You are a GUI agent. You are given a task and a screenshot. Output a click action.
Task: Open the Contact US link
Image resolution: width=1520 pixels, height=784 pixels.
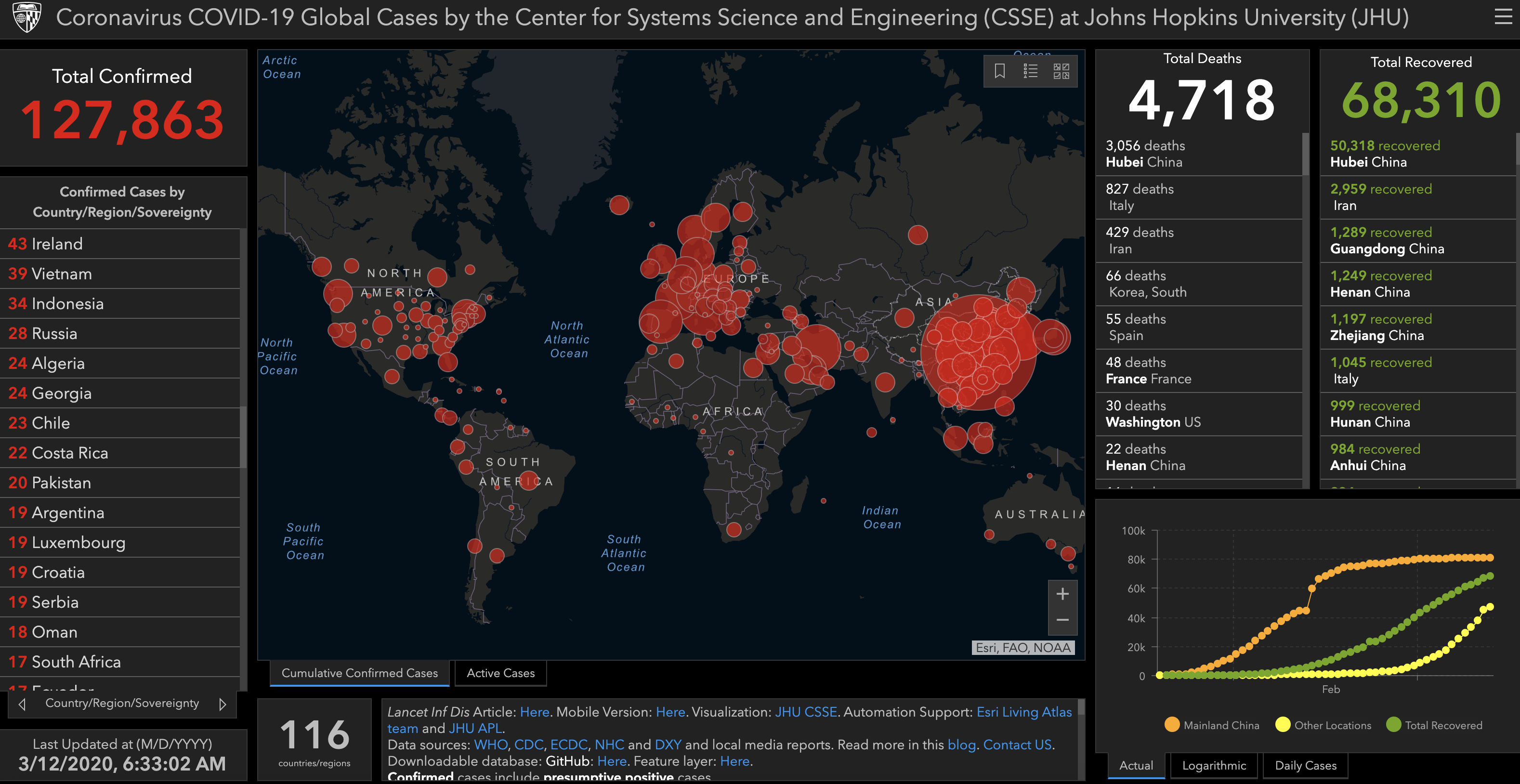1017,745
